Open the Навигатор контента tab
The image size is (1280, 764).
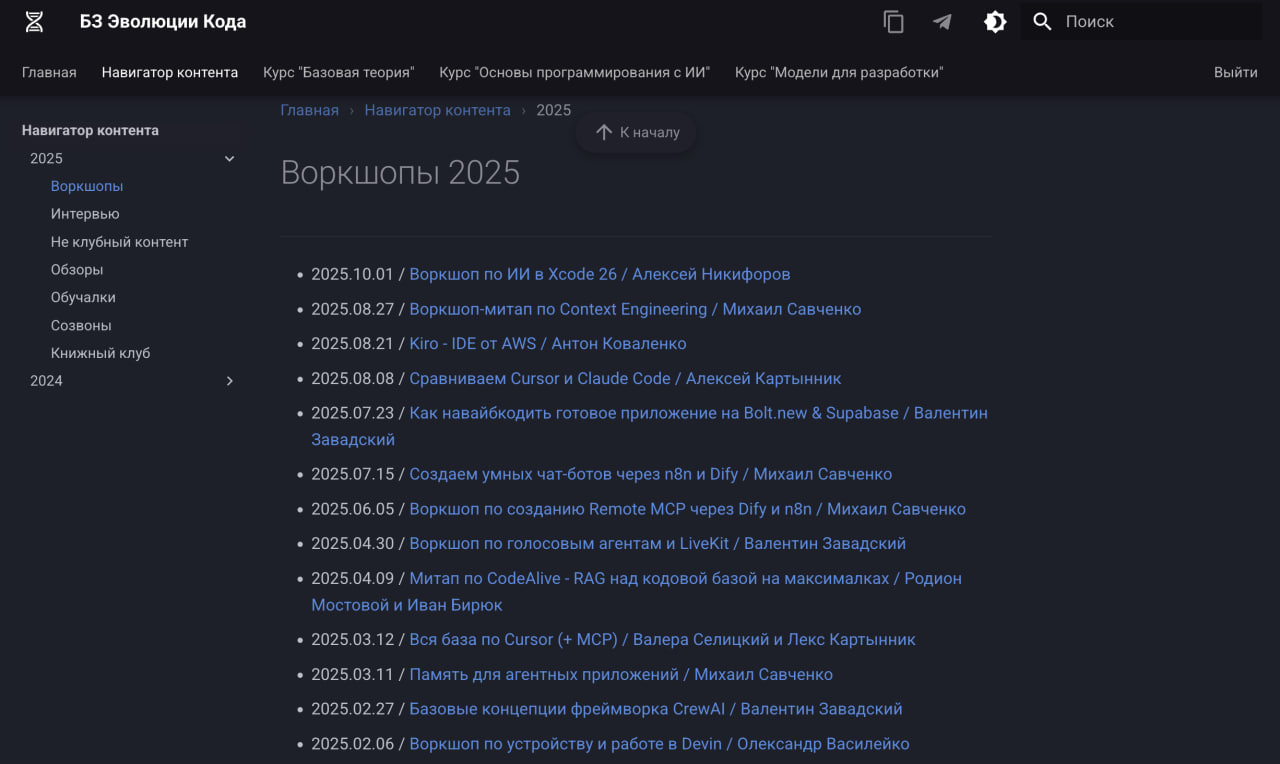pos(170,72)
